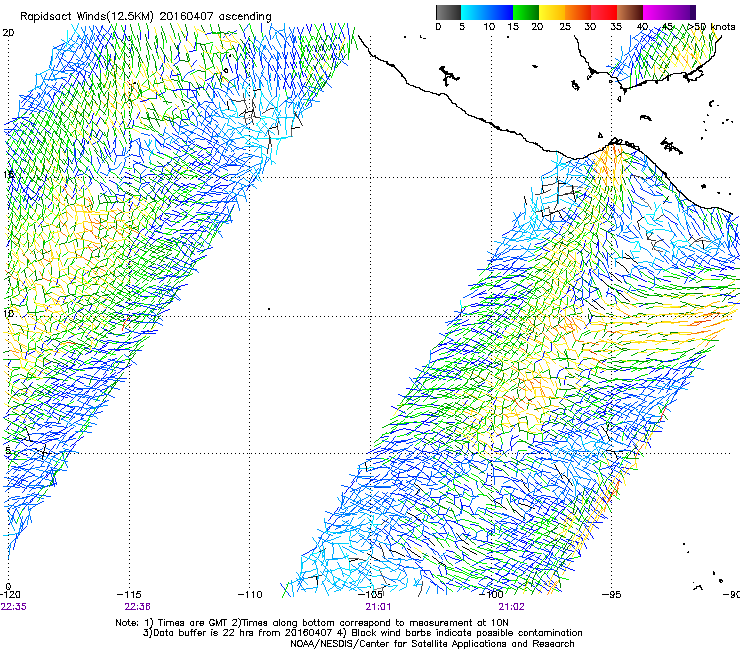Pick the red 30–35 knots legend segment
The image size is (740, 650).
(604, 12)
